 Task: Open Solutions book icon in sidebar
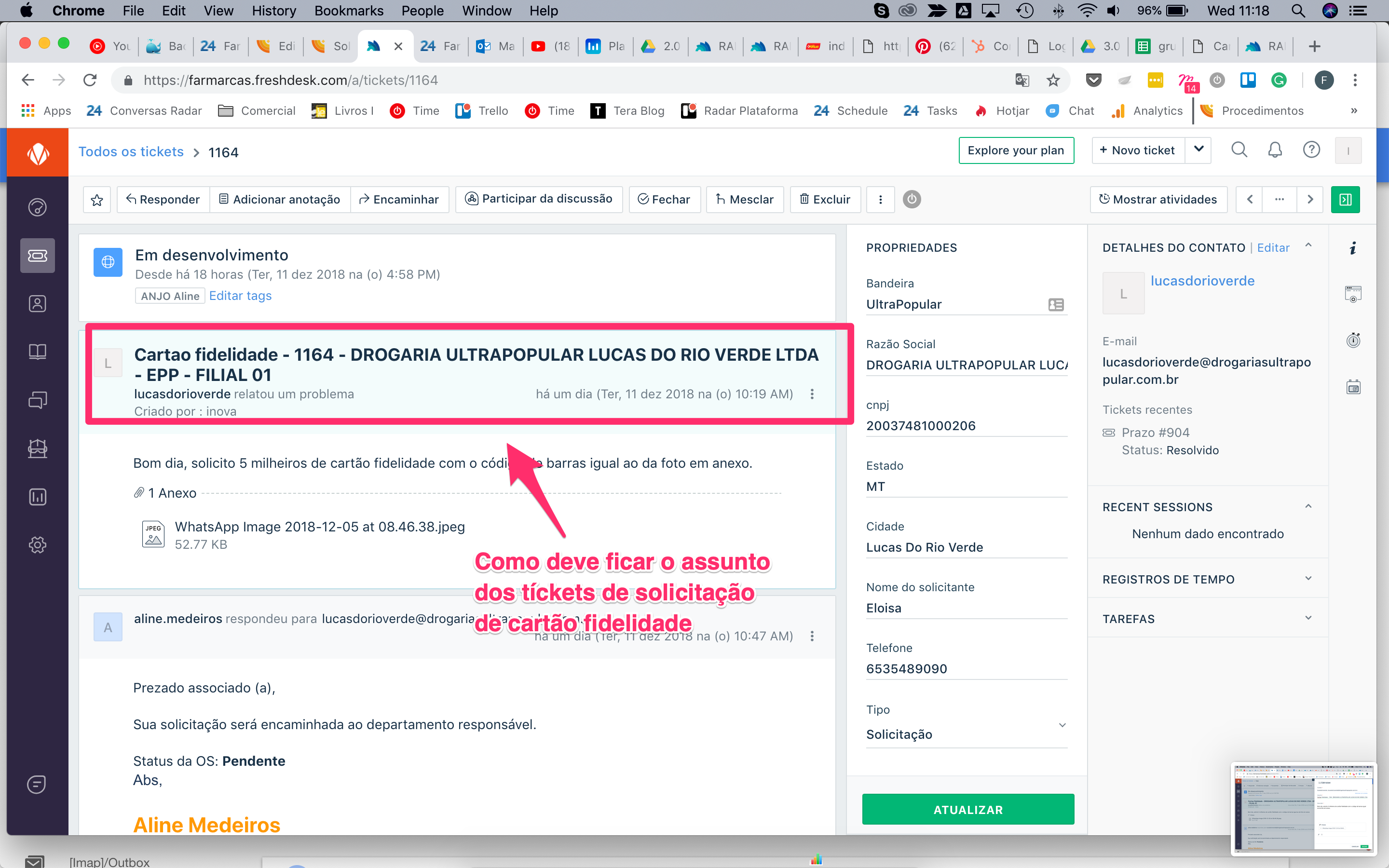[37, 352]
